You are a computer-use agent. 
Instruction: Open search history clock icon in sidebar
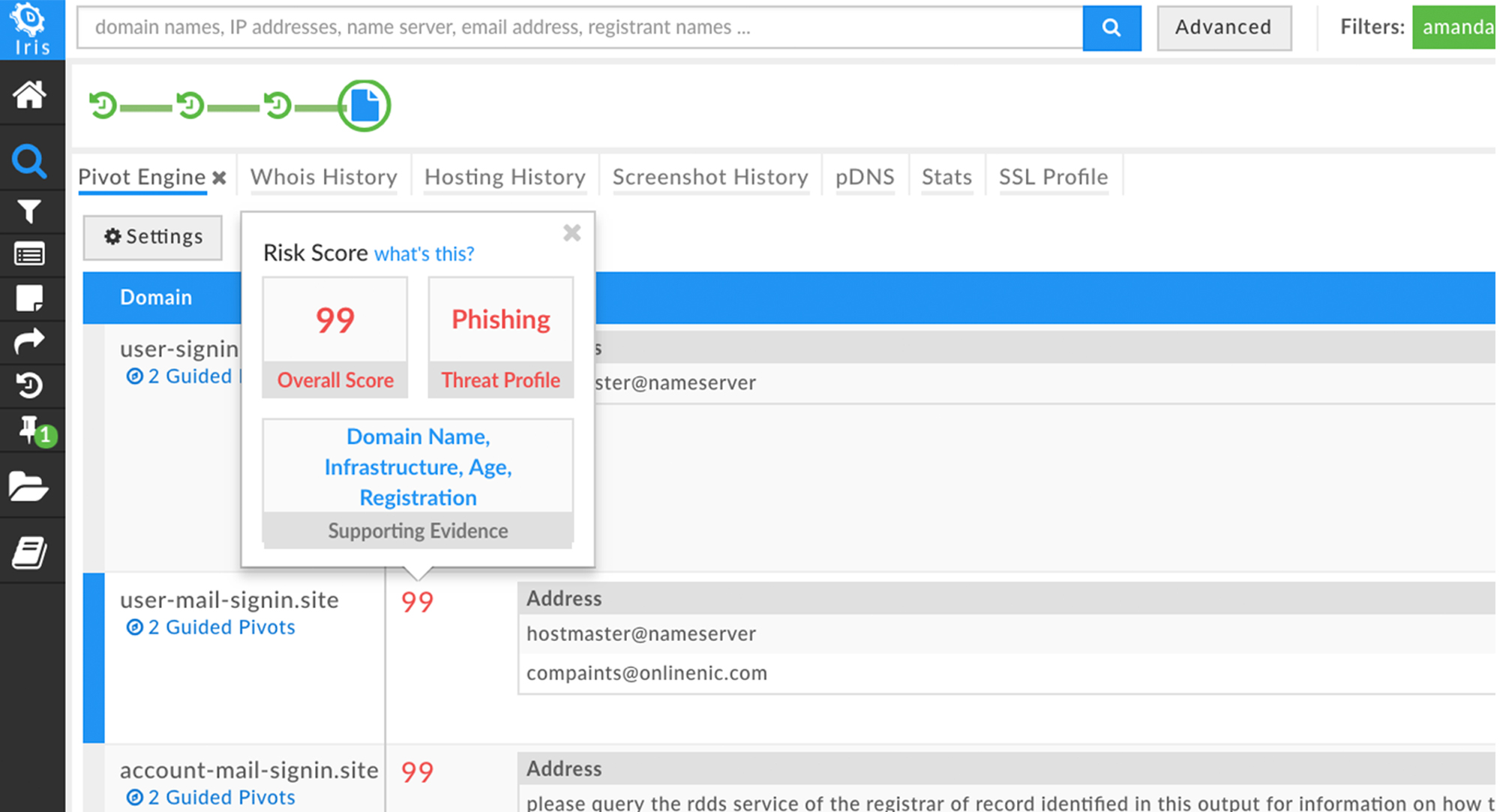pos(30,386)
